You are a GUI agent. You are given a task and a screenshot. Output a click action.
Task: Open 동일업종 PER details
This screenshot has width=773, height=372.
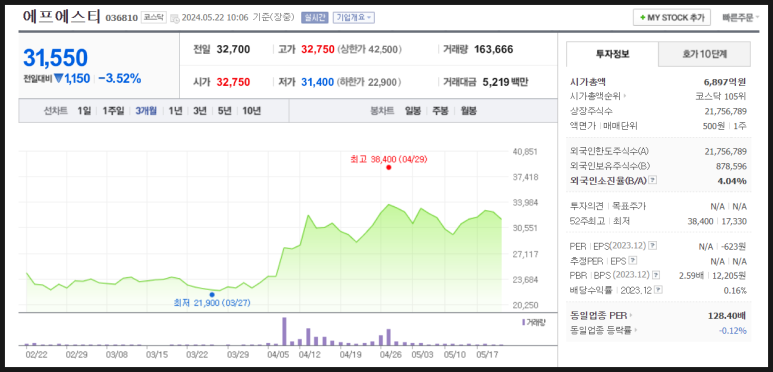point(601,315)
